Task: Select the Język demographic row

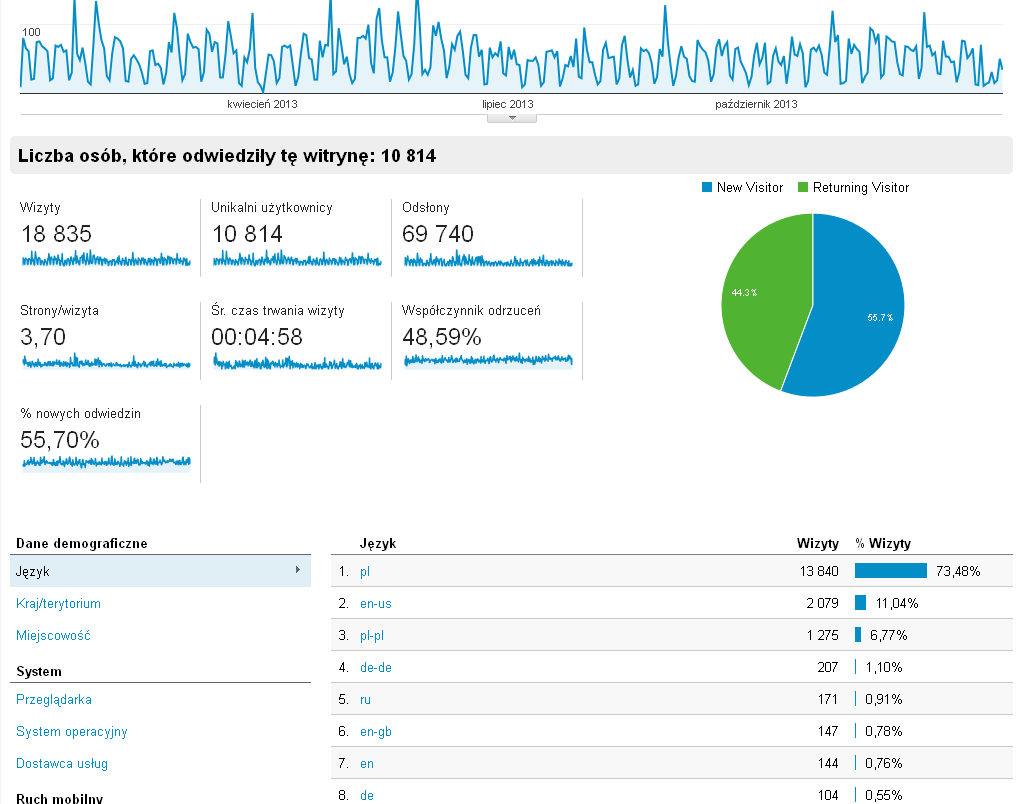Action: pyautogui.click(x=160, y=571)
